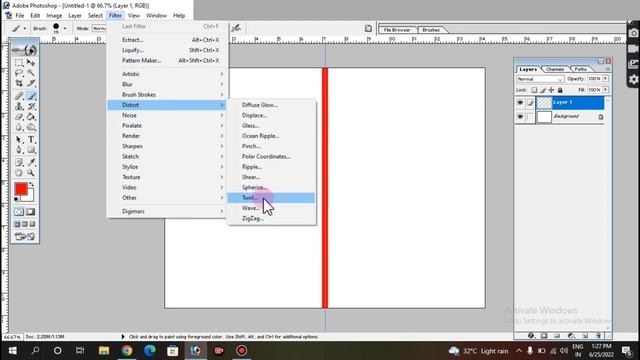Select the Eyedropper tool

click(x=31, y=162)
